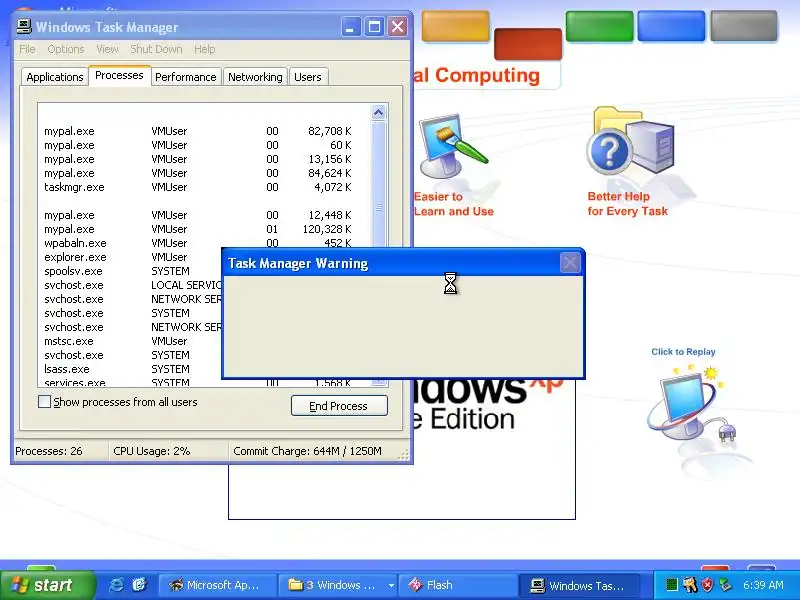This screenshot has width=800, height=600.
Task: Open the Easier to Learn and Use link
Action: point(454,204)
